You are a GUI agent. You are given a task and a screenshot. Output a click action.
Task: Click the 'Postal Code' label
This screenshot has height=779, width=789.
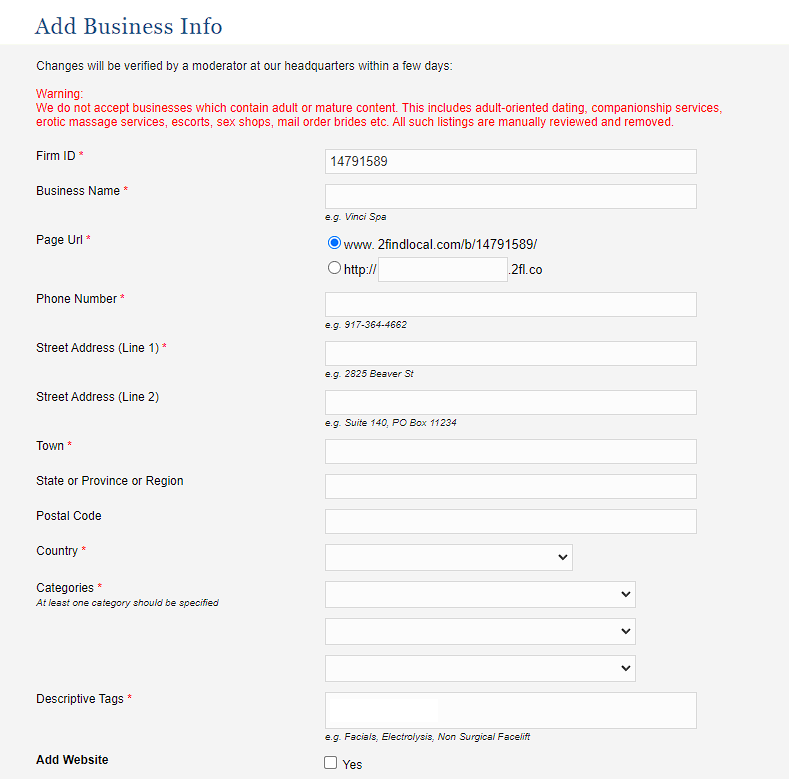(68, 516)
